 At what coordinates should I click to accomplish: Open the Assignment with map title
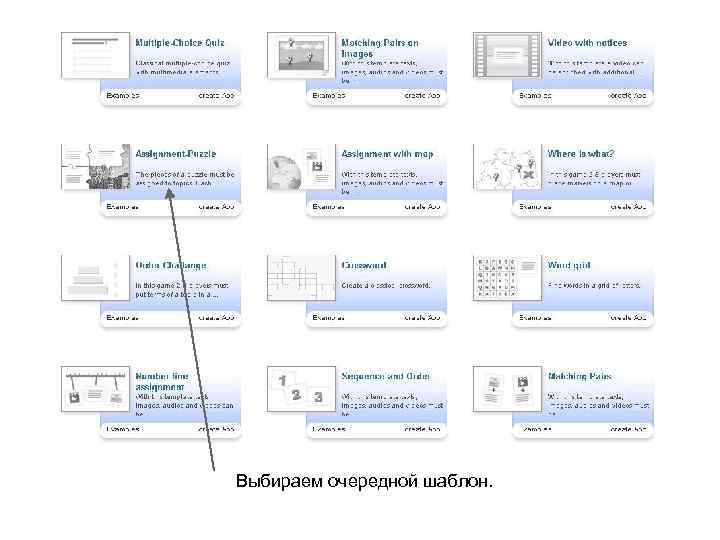click(x=387, y=154)
